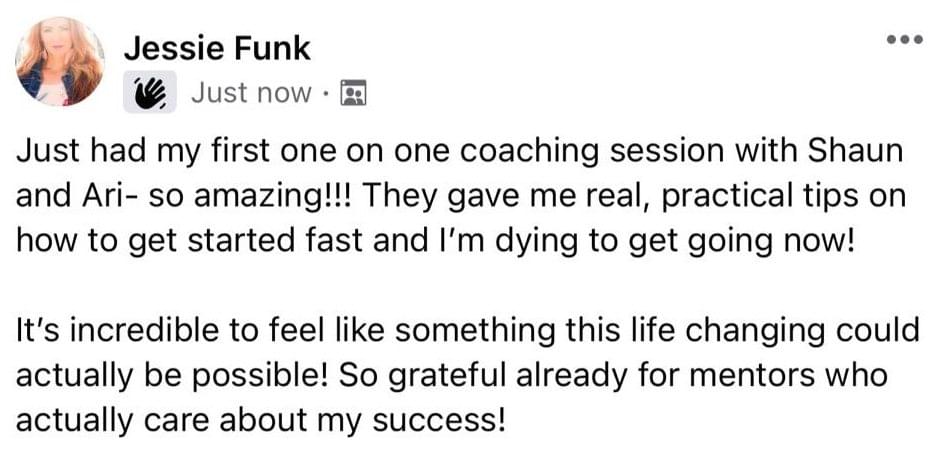
Task: Click the Jessie Funk name link
Action: 217,49
